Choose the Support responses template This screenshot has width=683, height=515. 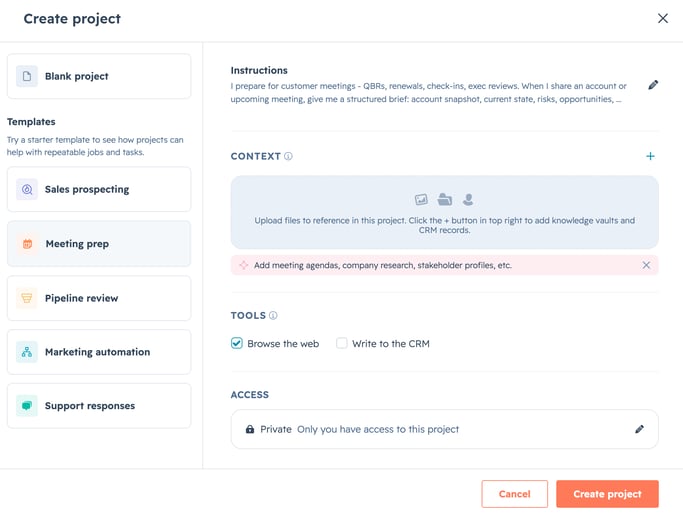[99, 406]
